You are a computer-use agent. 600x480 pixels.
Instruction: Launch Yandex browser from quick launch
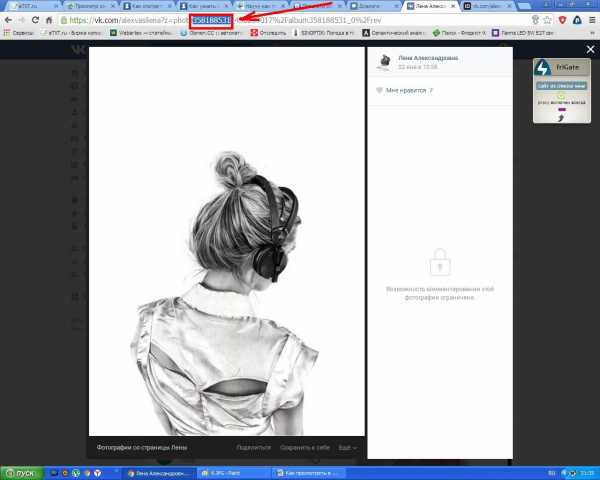[x=97, y=473]
